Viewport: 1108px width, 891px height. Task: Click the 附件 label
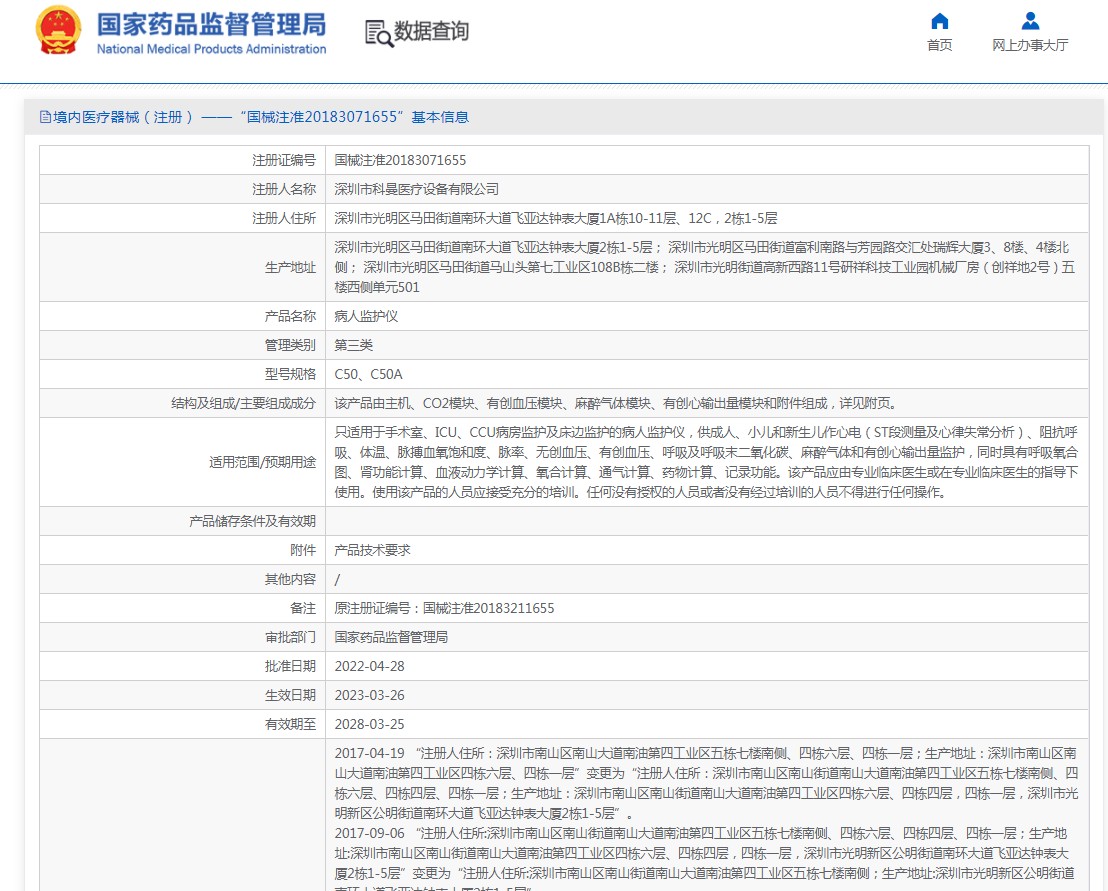[x=303, y=550]
